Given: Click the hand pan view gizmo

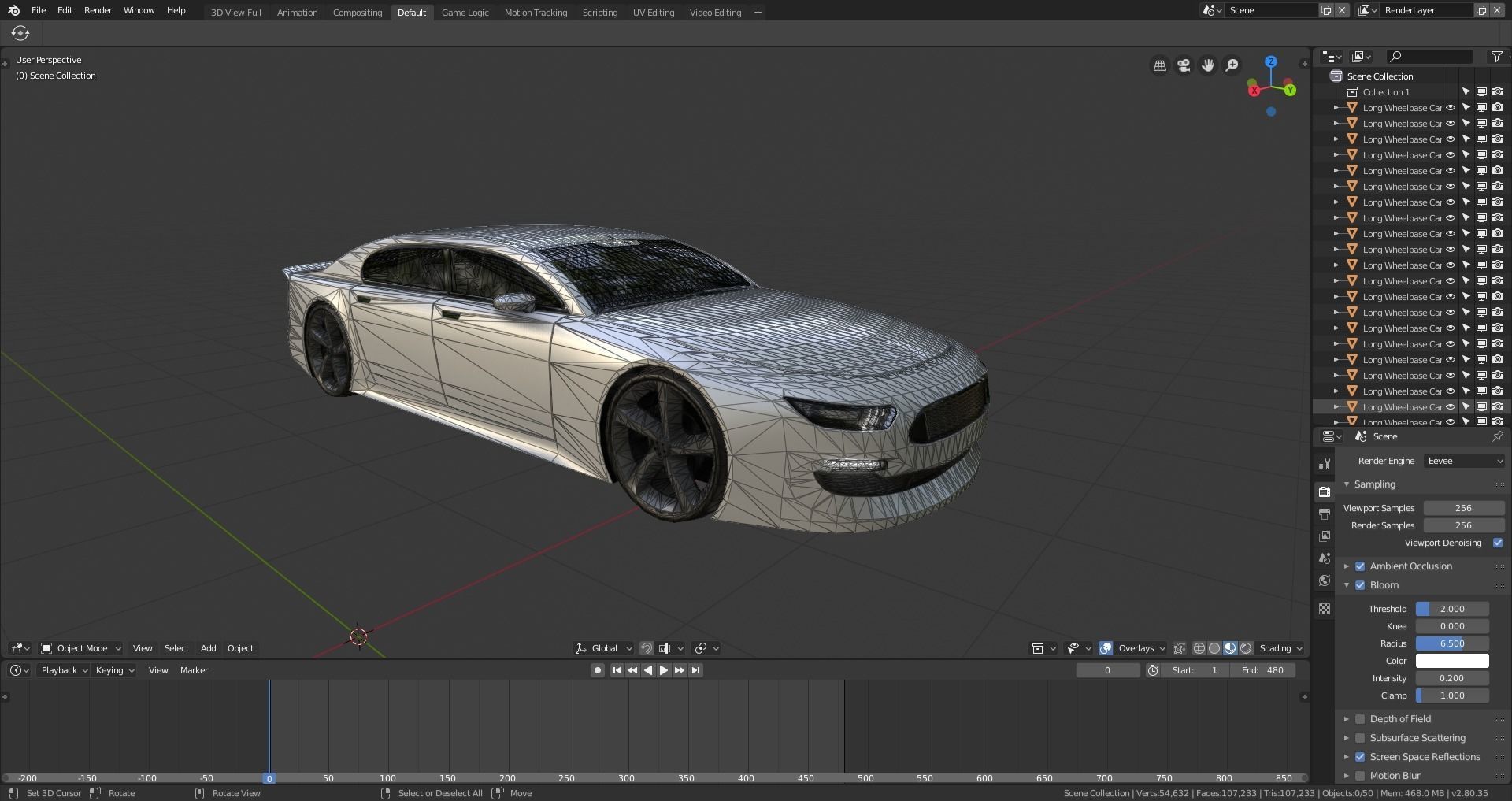Looking at the screenshot, I should [1208, 65].
